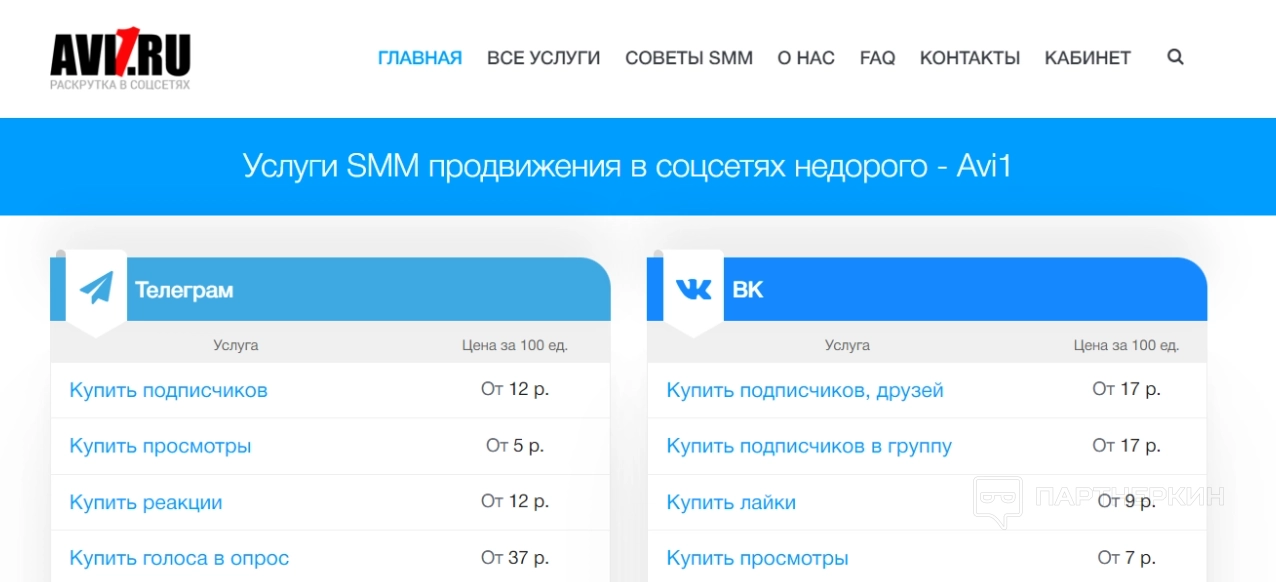Image resolution: width=1276 pixels, height=582 pixels.
Task: Click price От 12 р. for Купить реакции
Action: [515, 501]
